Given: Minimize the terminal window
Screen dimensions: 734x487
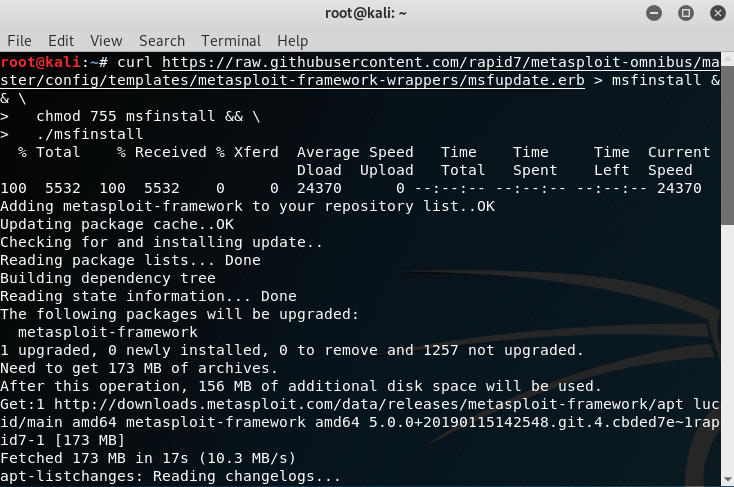Looking at the screenshot, I should (x=654, y=13).
